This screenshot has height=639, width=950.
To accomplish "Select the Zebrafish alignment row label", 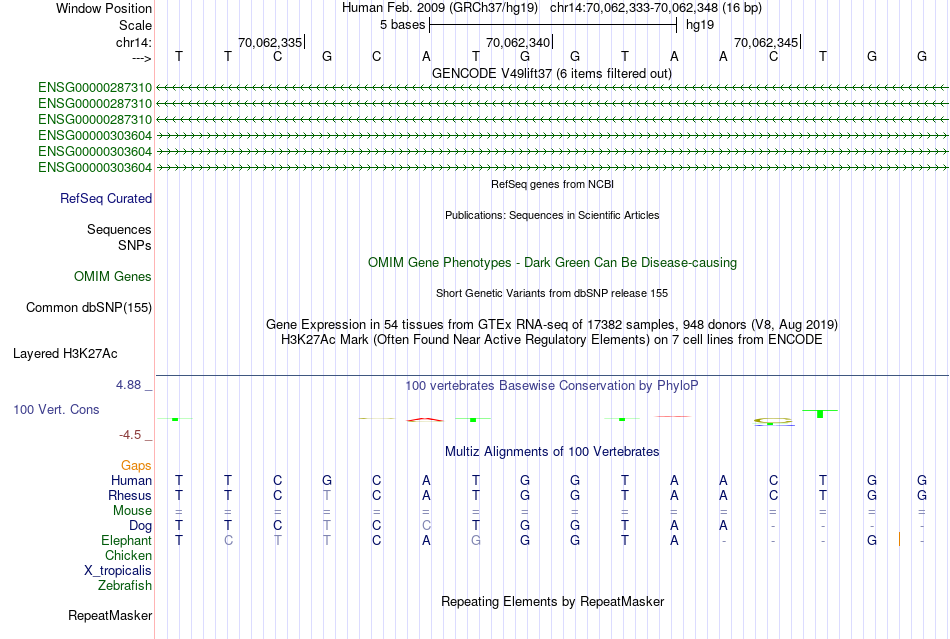I will (x=125, y=586).
